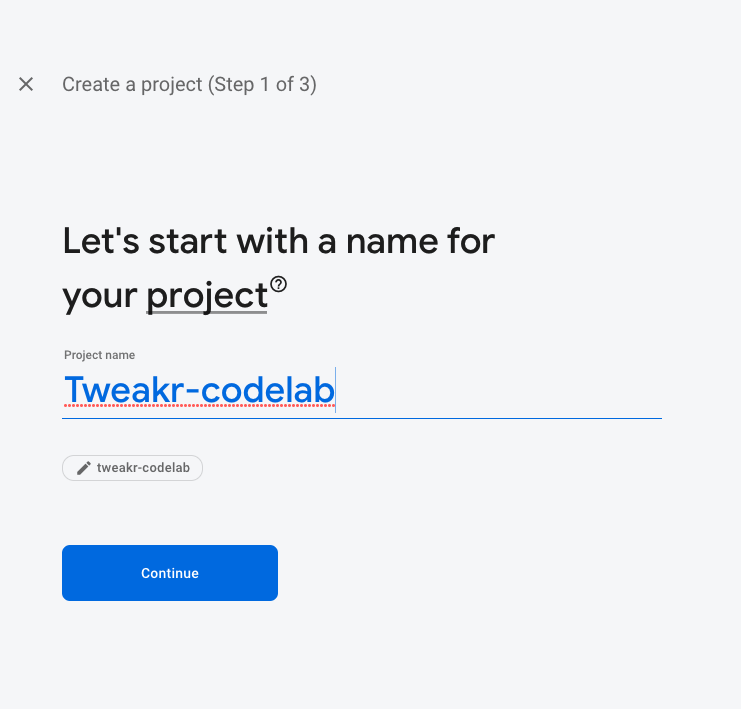Click the help question mark icon
741x709 pixels.
click(x=278, y=284)
